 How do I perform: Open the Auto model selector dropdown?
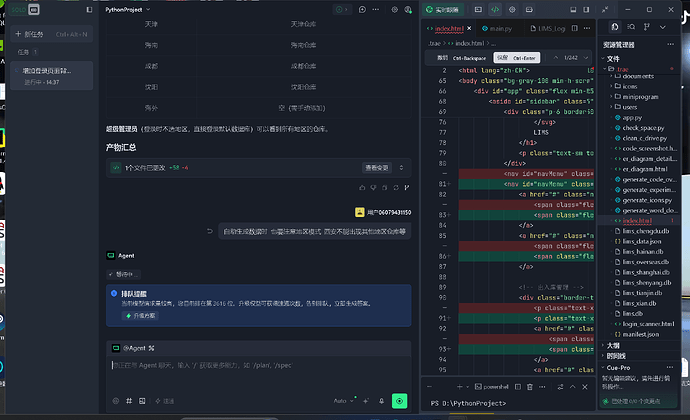[343, 401]
